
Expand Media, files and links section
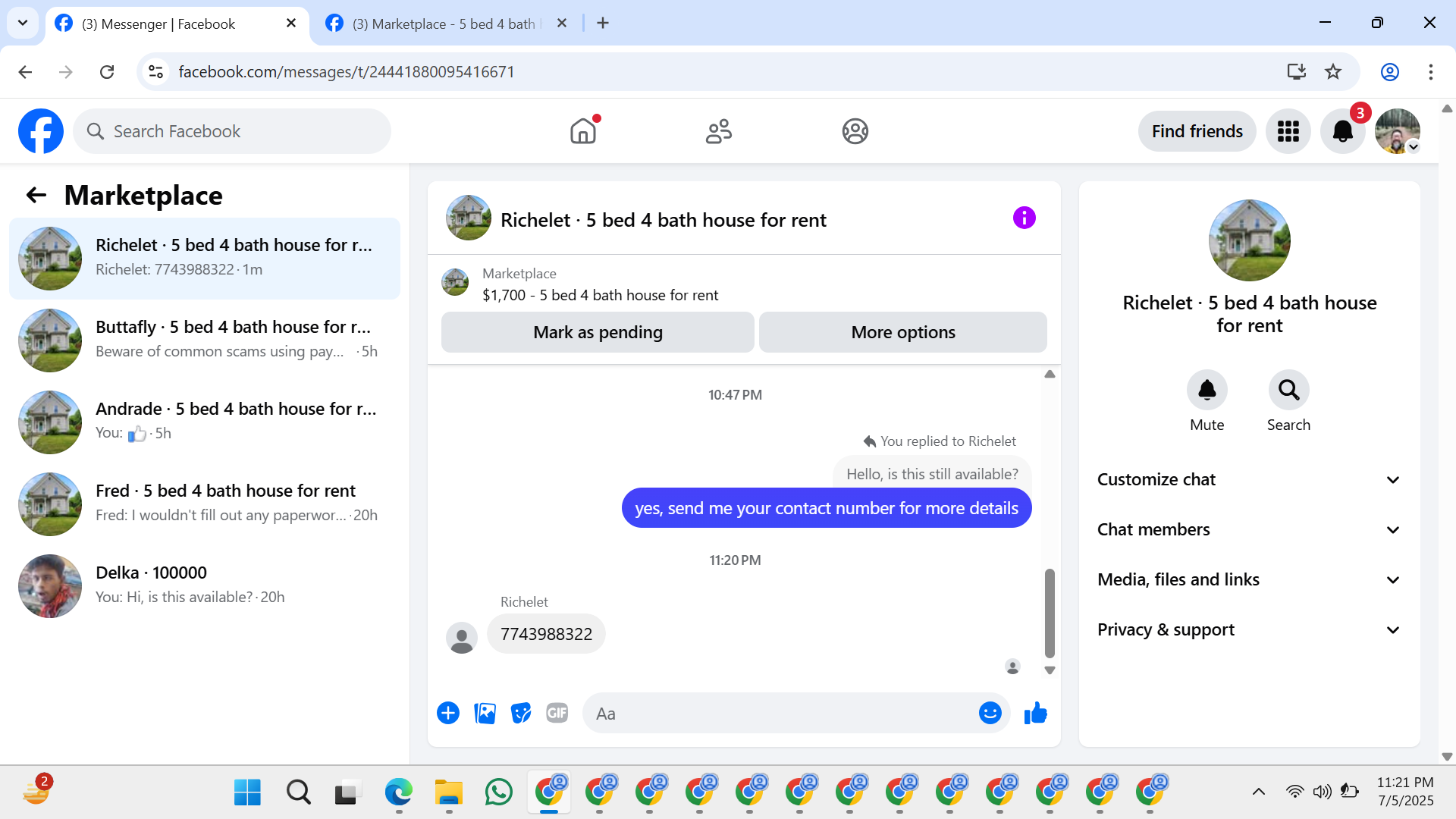tap(1249, 579)
